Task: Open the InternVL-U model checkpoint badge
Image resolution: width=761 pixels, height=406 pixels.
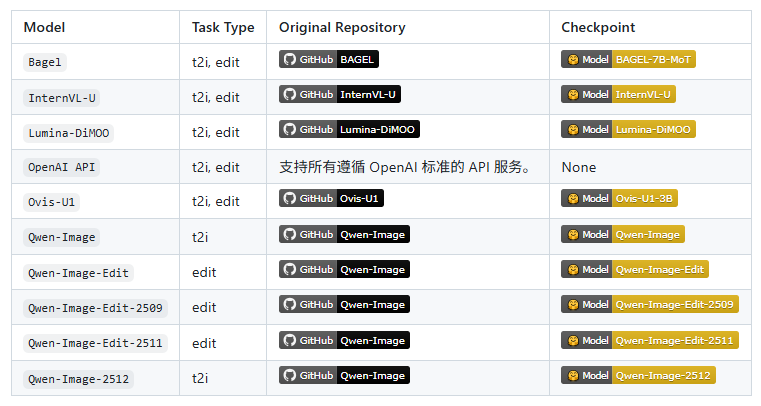Action: coord(618,94)
